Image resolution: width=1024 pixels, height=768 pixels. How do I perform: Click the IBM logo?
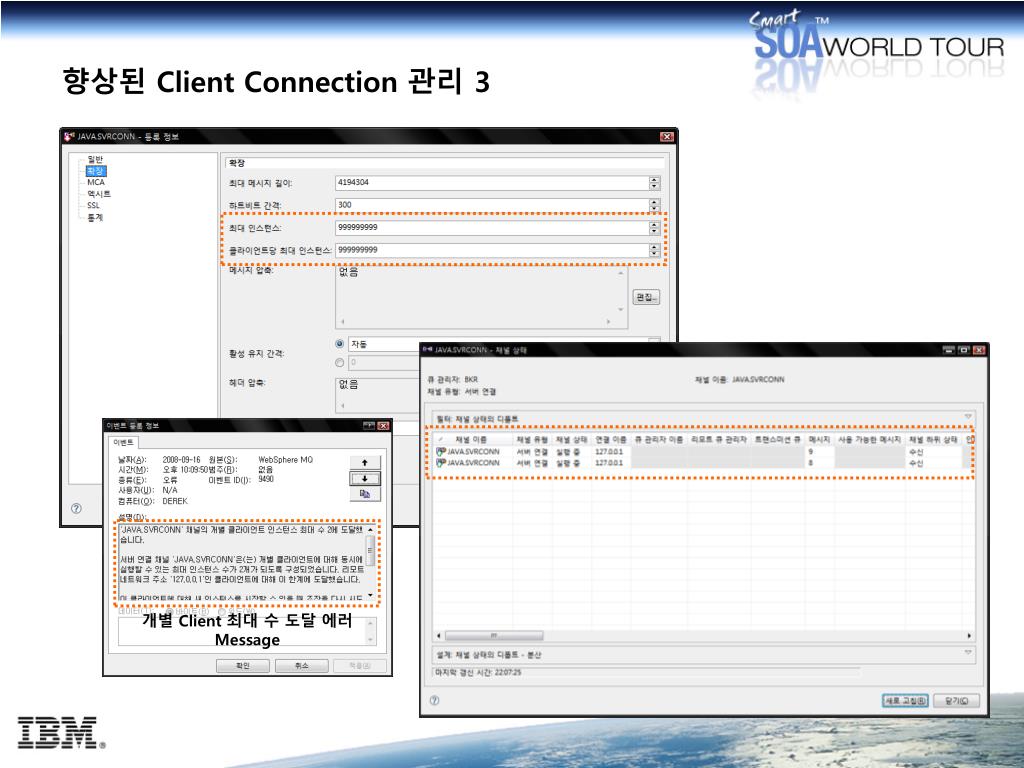tap(59, 732)
